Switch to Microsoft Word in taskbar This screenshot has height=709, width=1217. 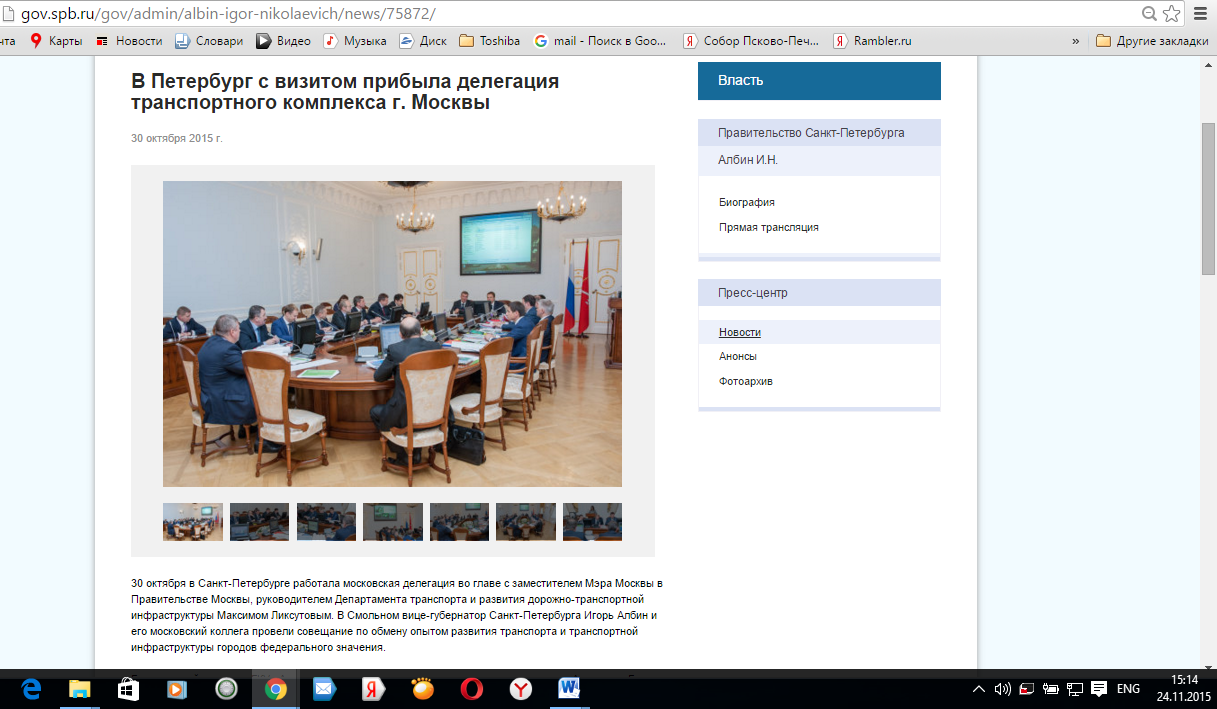[569, 689]
